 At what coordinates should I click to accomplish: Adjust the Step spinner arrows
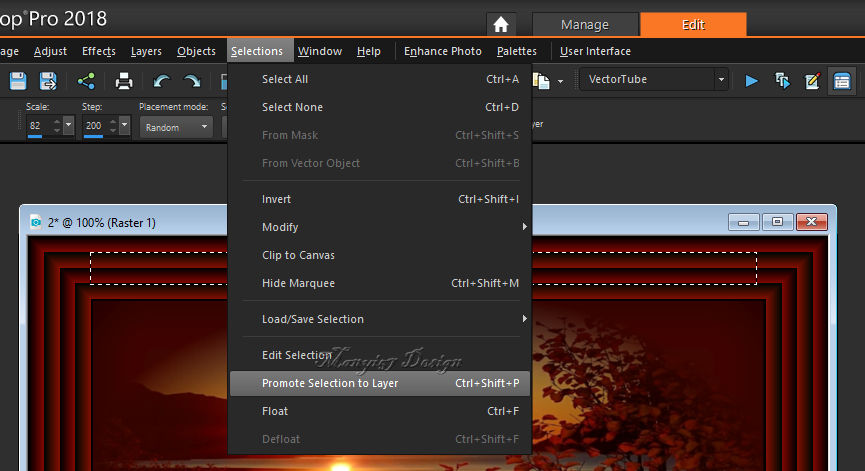pos(113,126)
